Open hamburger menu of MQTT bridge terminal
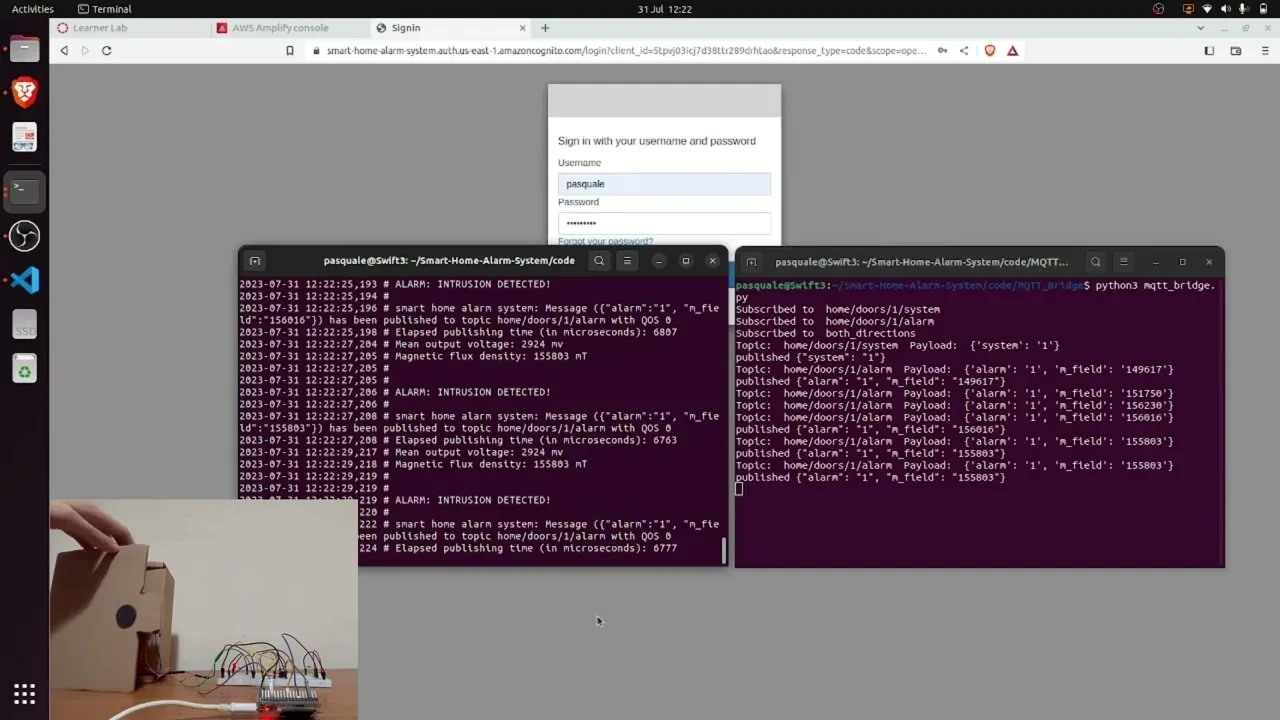This screenshot has height=720, width=1280. point(1124,262)
